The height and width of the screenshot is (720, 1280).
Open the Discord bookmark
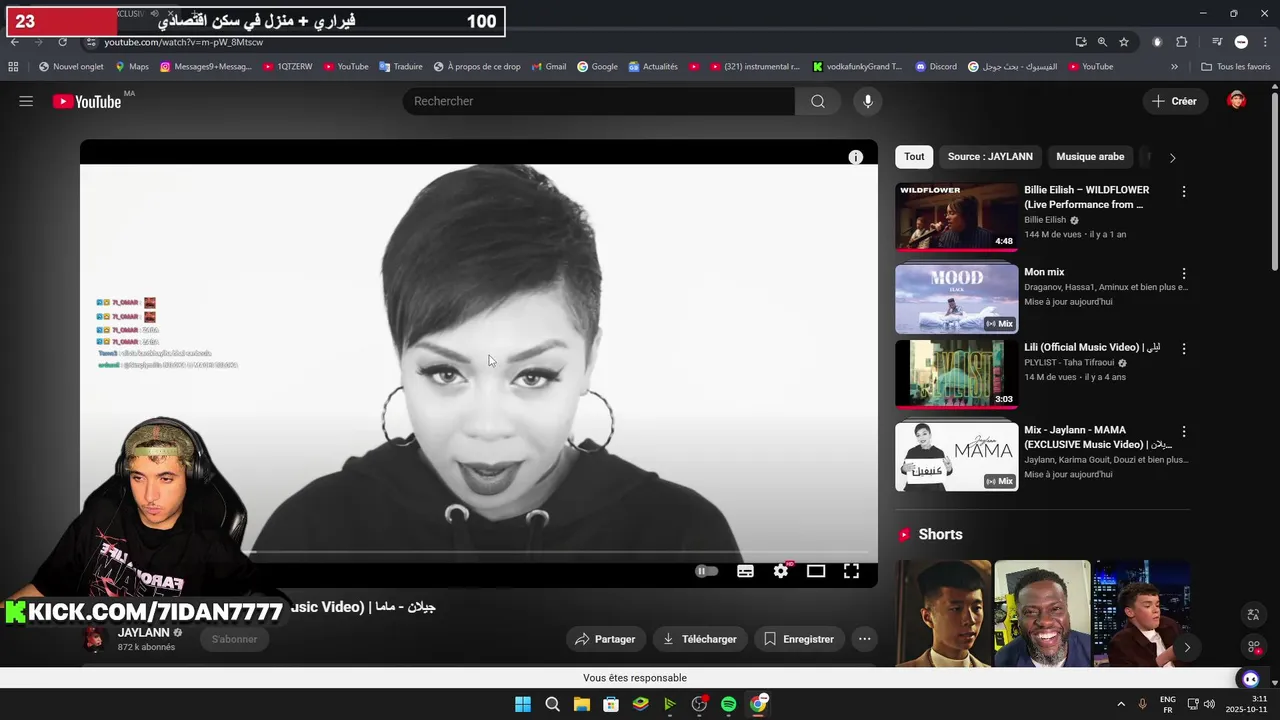pos(935,67)
